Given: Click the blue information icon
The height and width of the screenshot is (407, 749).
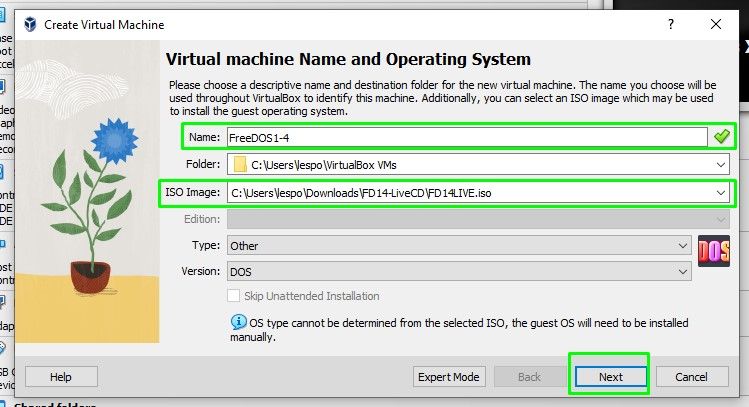Looking at the screenshot, I should pos(238,322).
